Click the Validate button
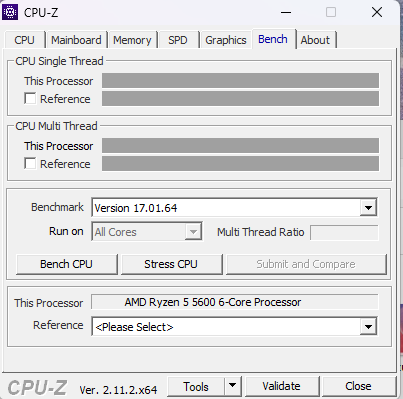403x399 pixels. coord(281,386)
